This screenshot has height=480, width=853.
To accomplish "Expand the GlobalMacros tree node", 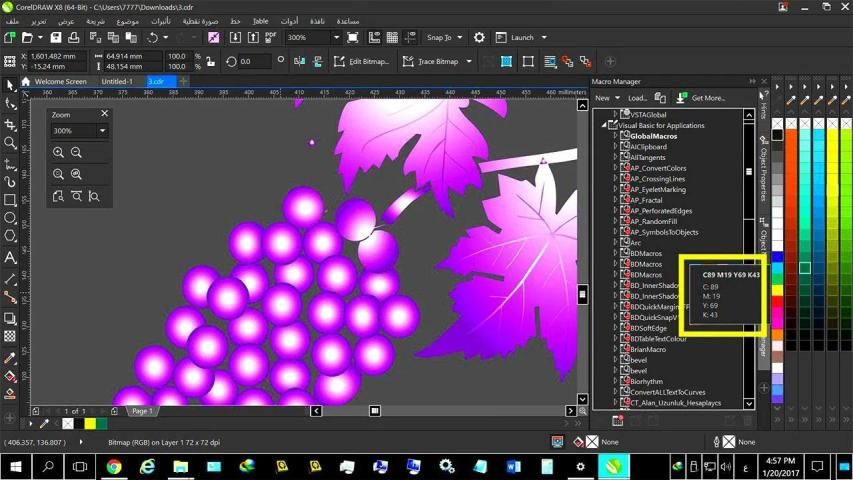I will [x=616, y=136].
